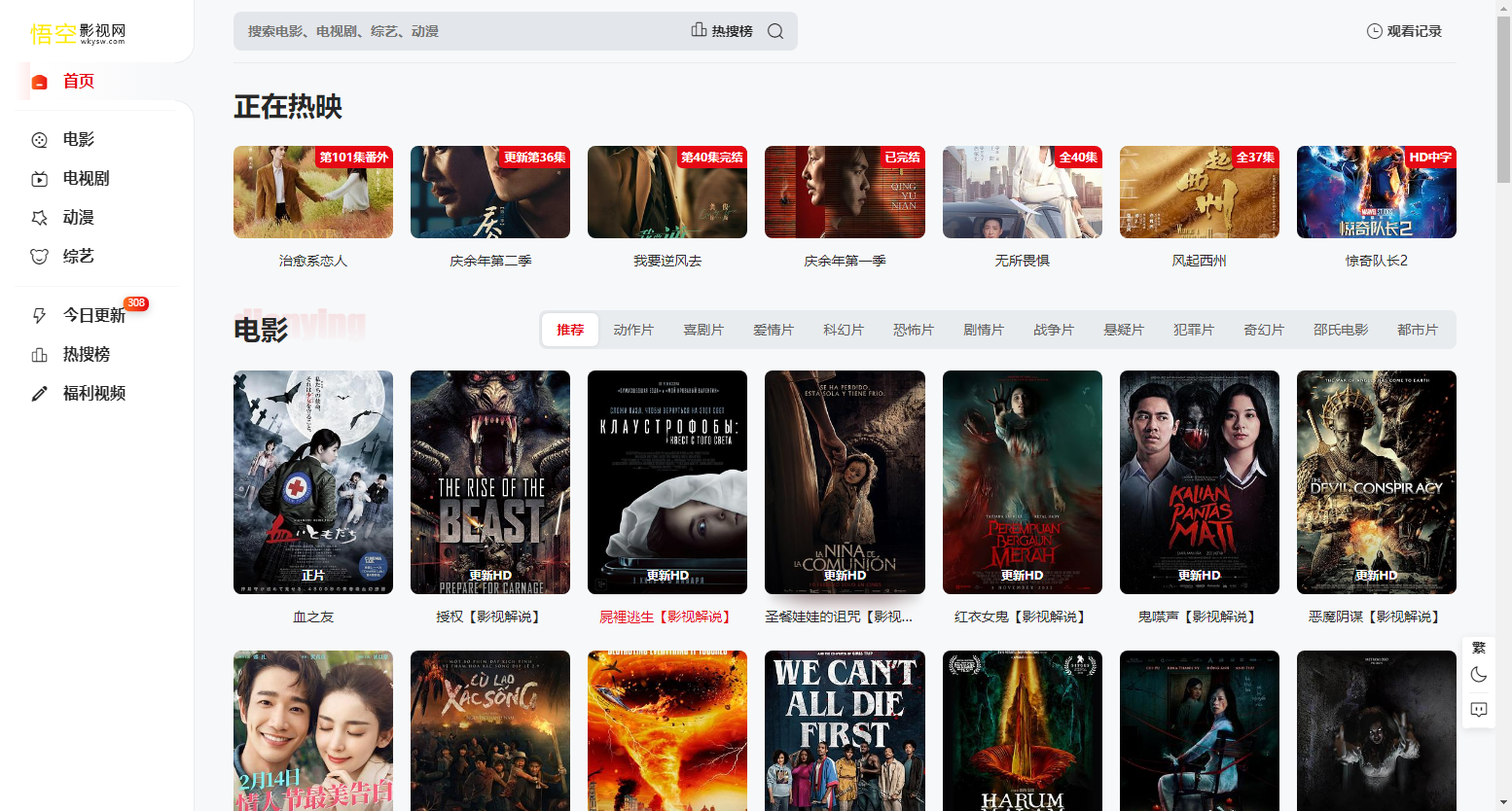The height and width of the screenshot is (811, 1512).
Task: Click the 电影 film reel icon in sidebar
Action: tap(40, 140)
